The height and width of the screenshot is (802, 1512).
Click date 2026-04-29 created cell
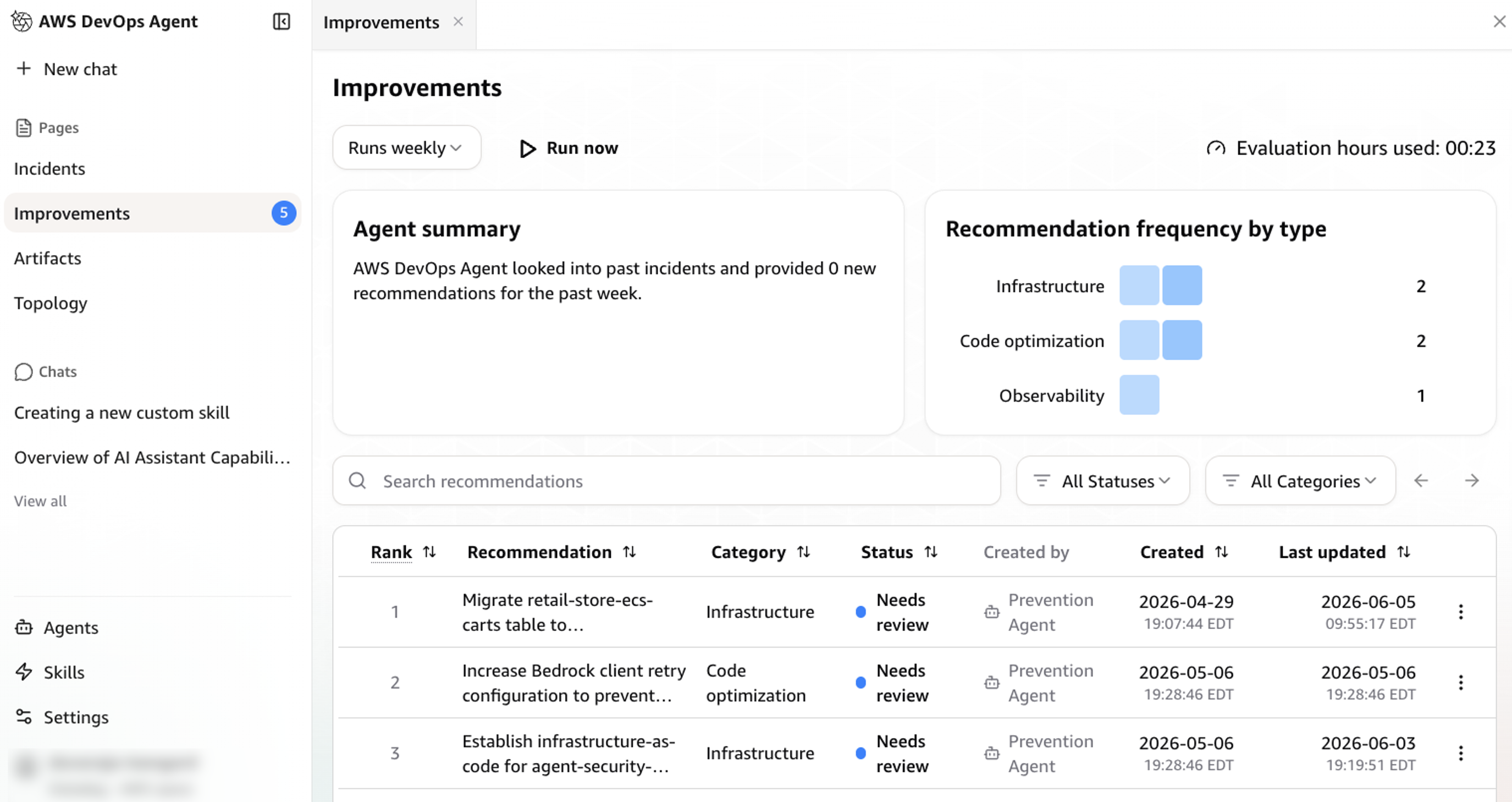tap(1187, 612)
